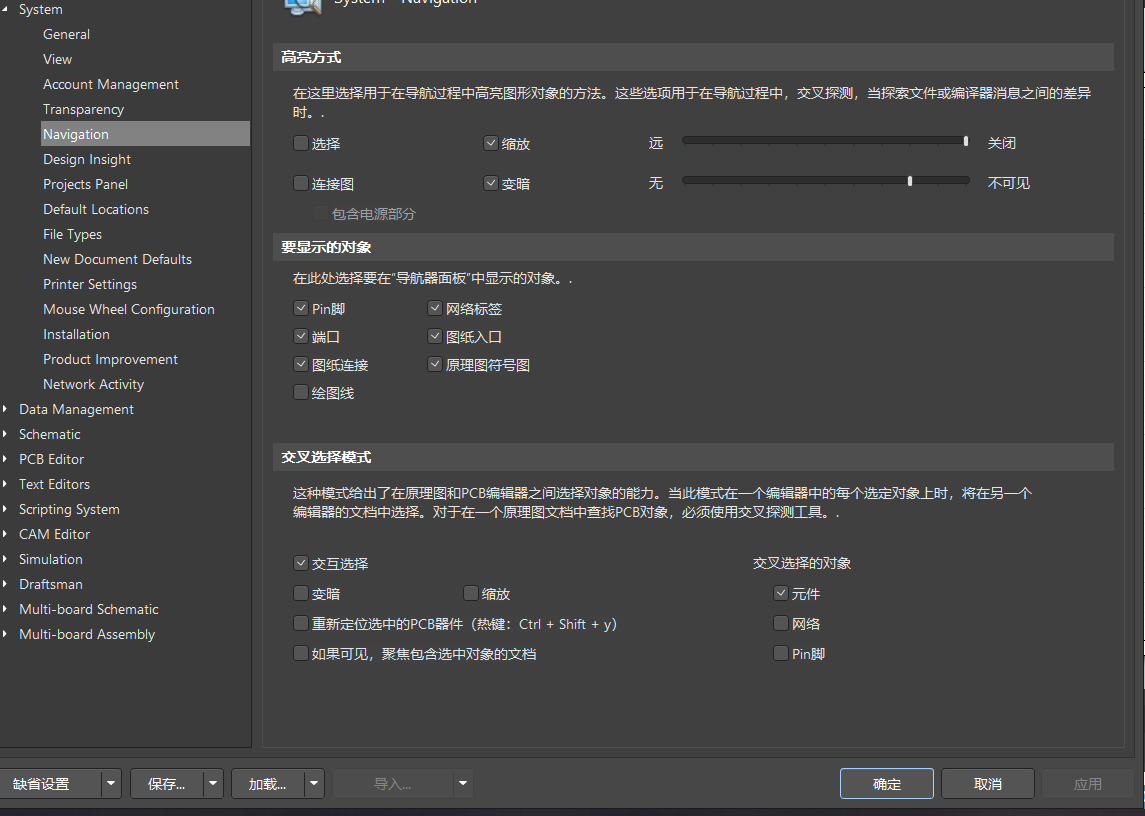Open the 加载 button dropdown

tap(312, 783)
